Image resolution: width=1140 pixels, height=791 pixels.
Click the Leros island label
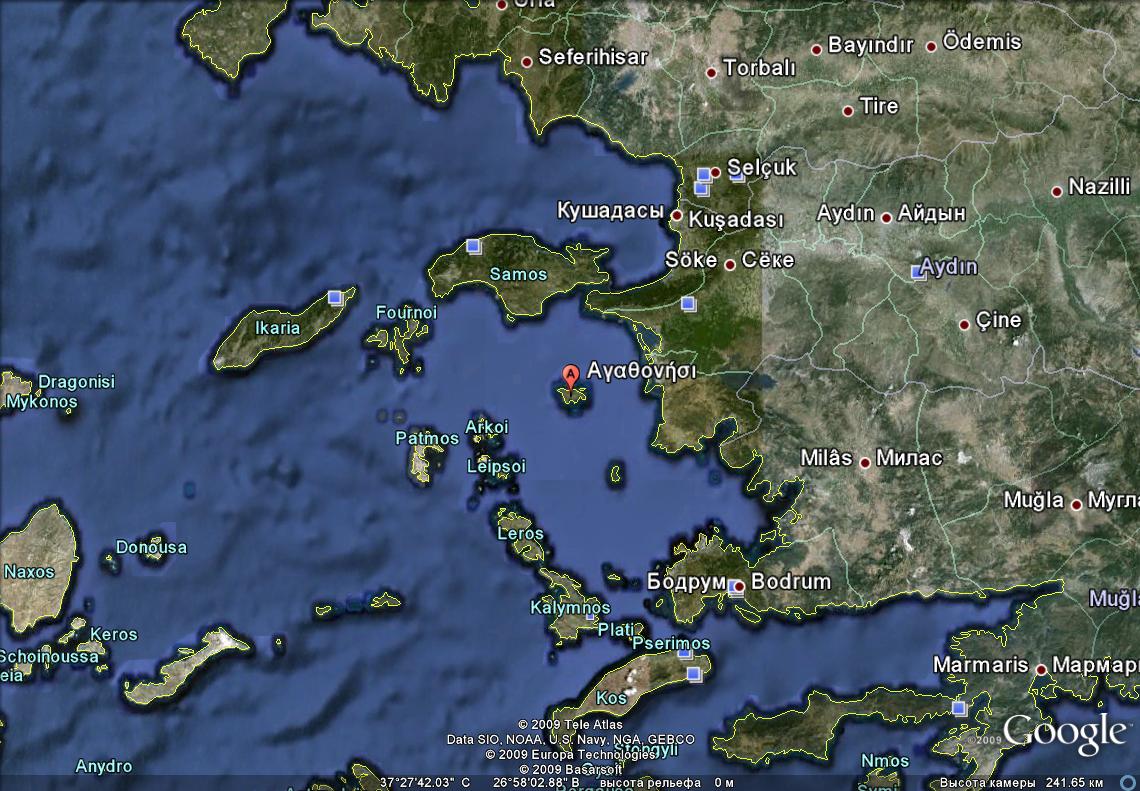(520, 533)
